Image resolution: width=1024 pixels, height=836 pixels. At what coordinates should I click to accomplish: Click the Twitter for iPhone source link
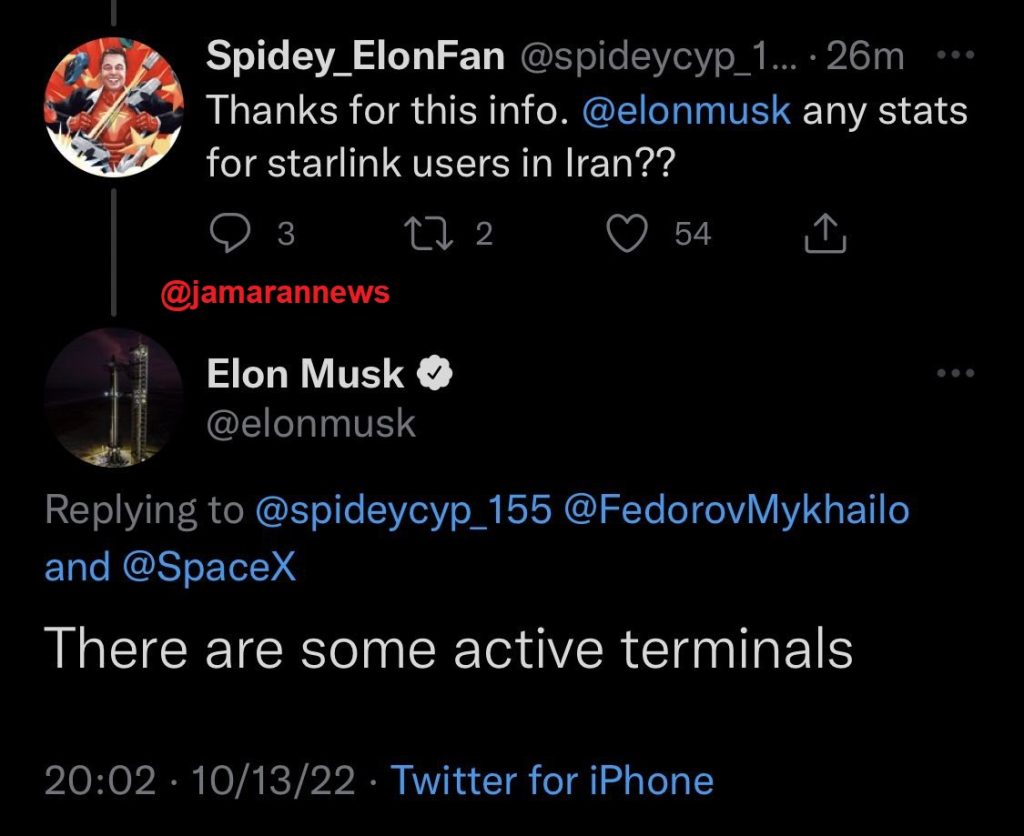(x=552, y=780)
